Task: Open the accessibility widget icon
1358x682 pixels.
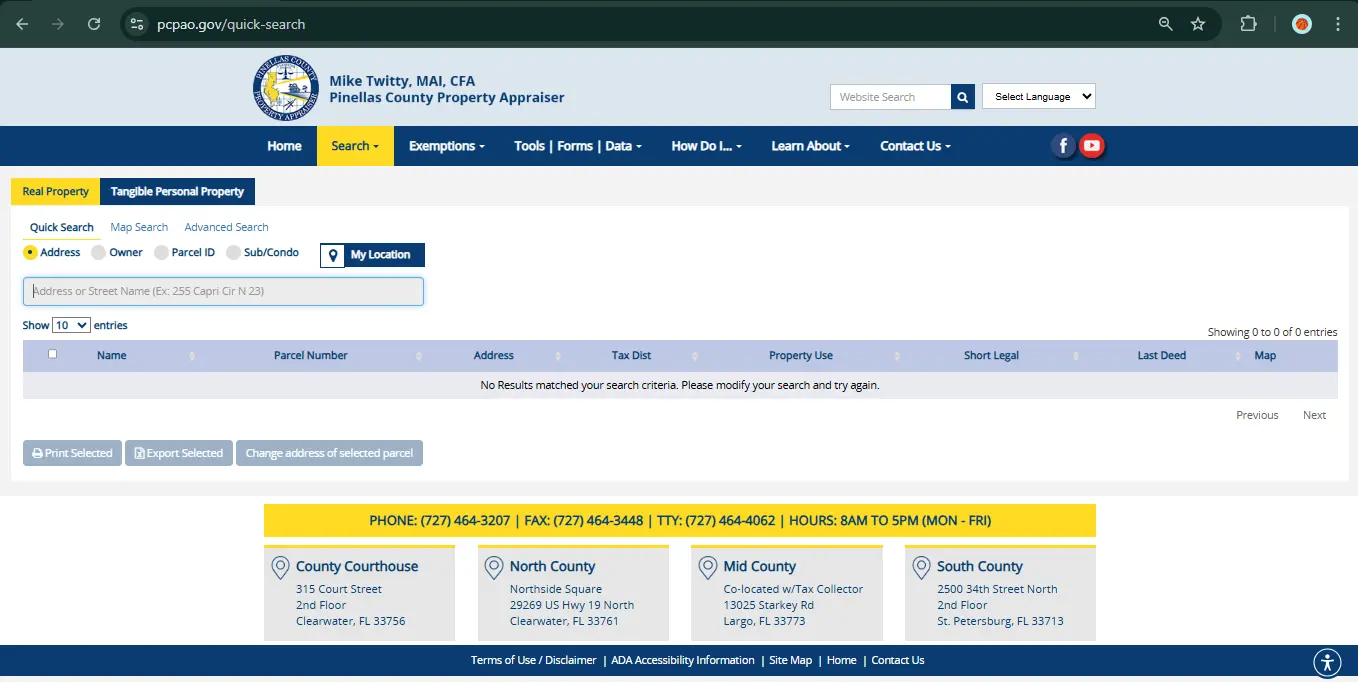Action: (1326, 662)
